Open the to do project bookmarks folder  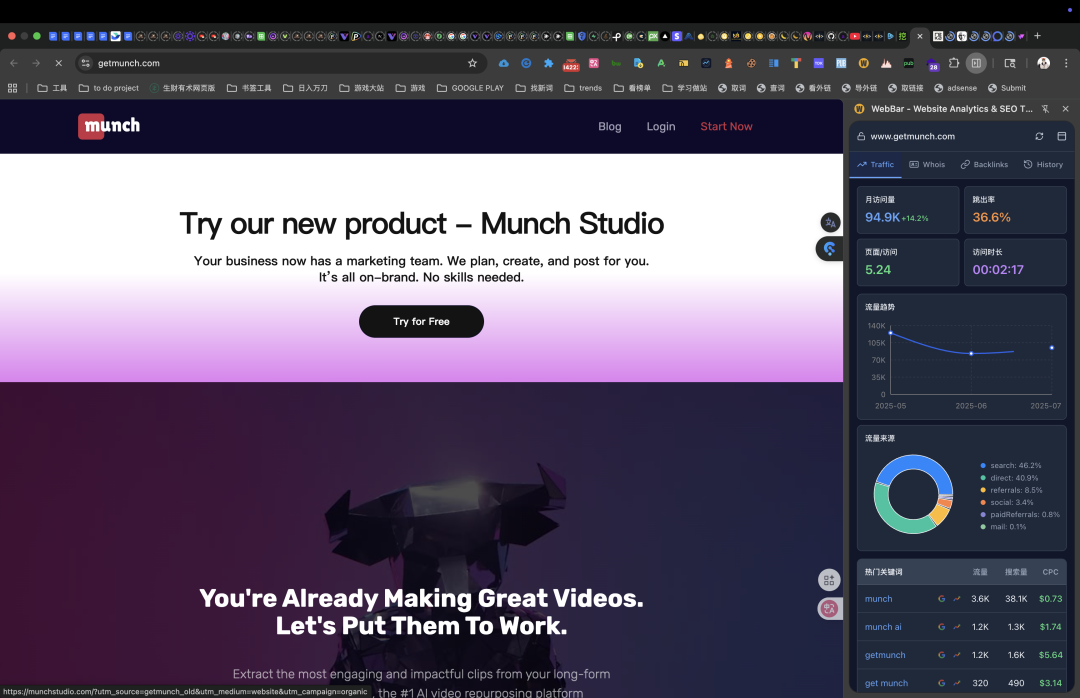click(109, 88)
